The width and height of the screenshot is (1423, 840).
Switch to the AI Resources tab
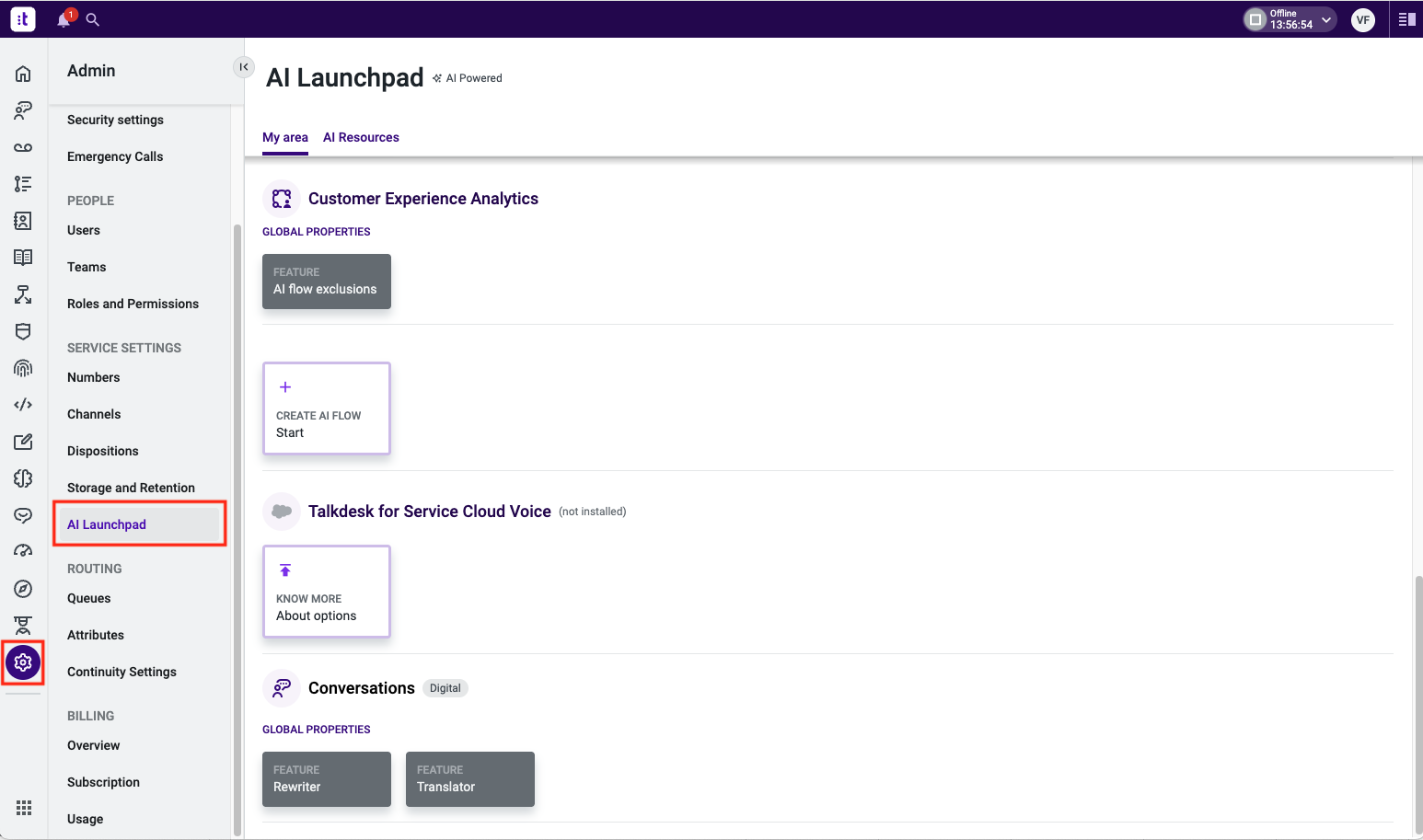(361, 138)
